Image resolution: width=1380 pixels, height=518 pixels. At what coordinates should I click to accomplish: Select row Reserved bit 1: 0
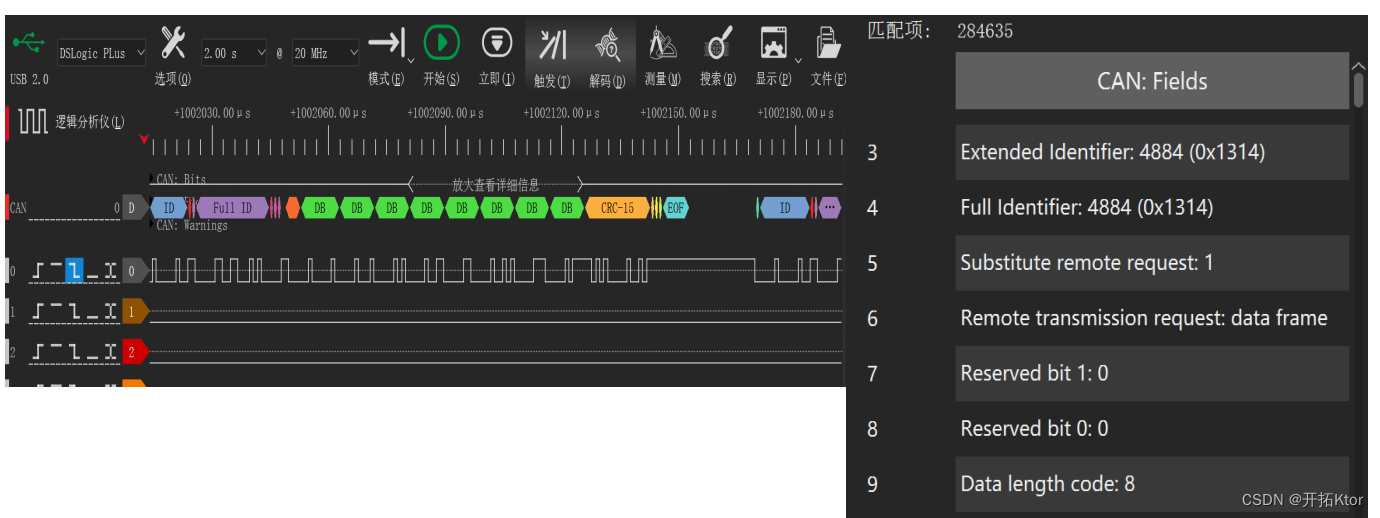pyautogui.click(x=1152, y=373)
